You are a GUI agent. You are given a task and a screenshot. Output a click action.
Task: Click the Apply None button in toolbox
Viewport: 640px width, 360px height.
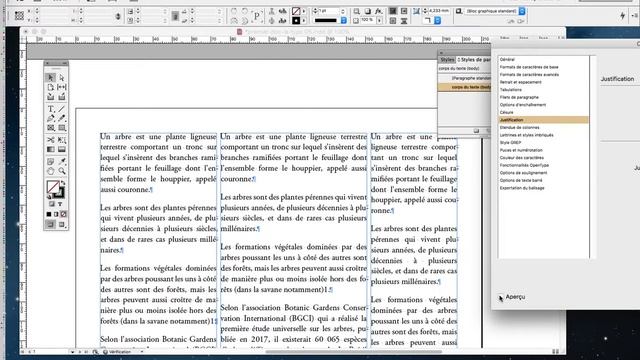[x=64, y=214]
